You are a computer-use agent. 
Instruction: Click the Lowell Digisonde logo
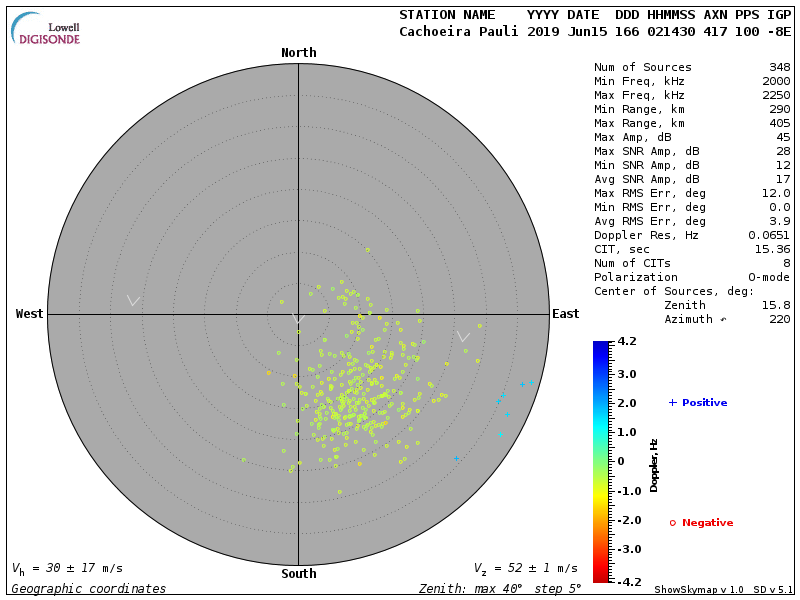pos(46,30)
